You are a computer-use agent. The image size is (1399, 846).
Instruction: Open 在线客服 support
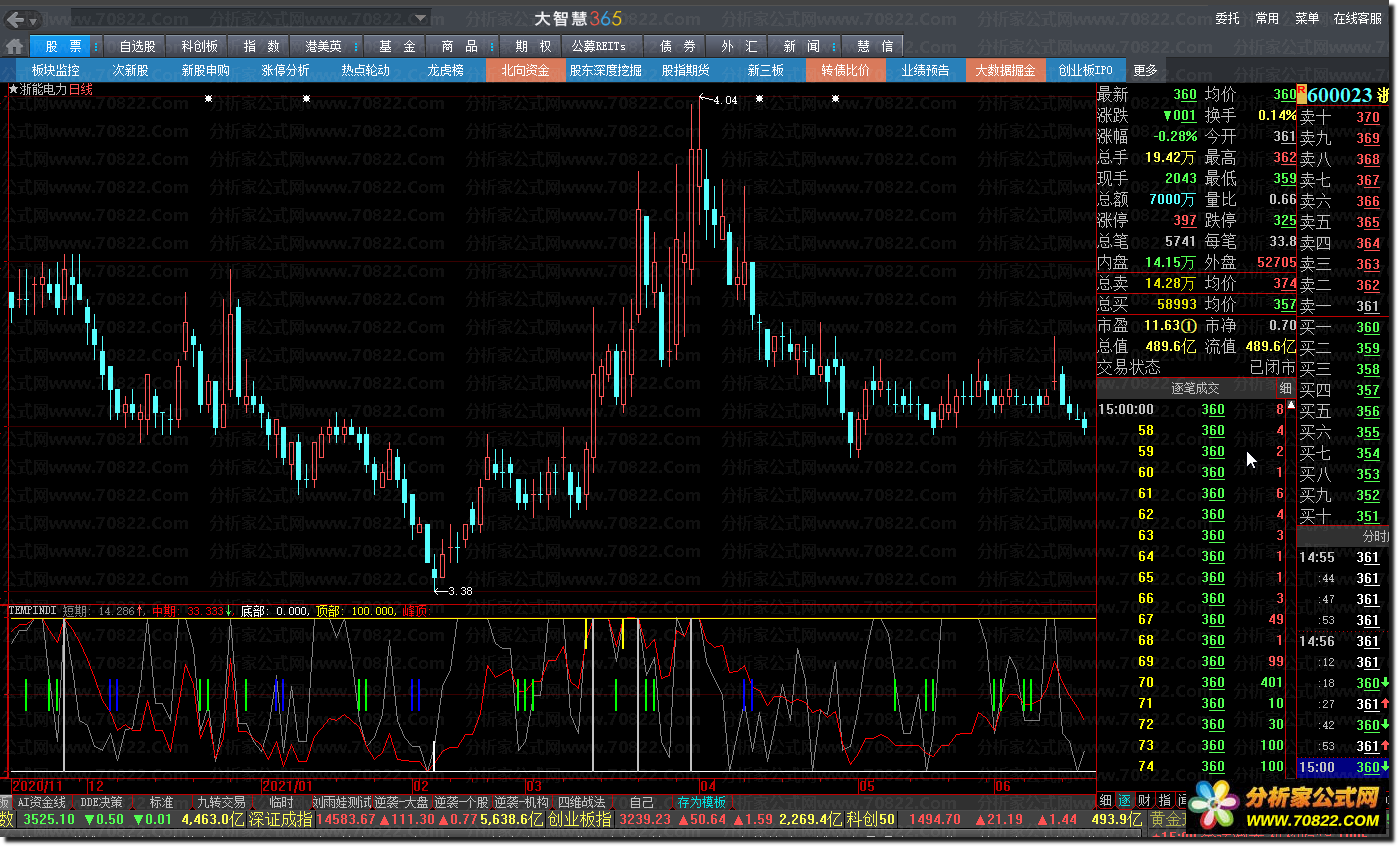point(1357,18)
